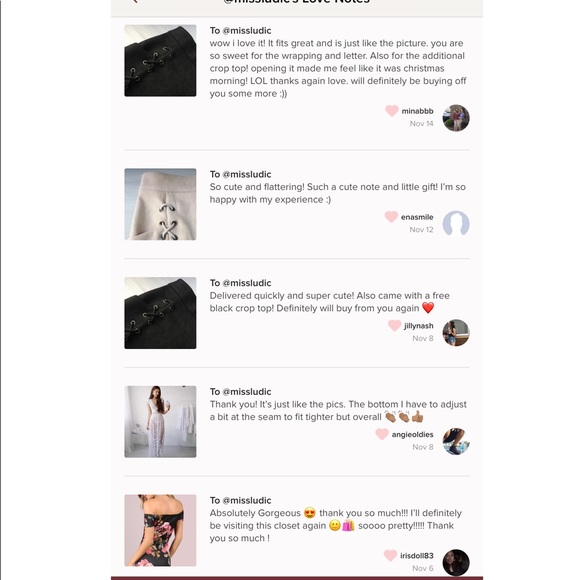Go back using the header arrow
This screenshot has width=580, height=580.
[135, 1]
